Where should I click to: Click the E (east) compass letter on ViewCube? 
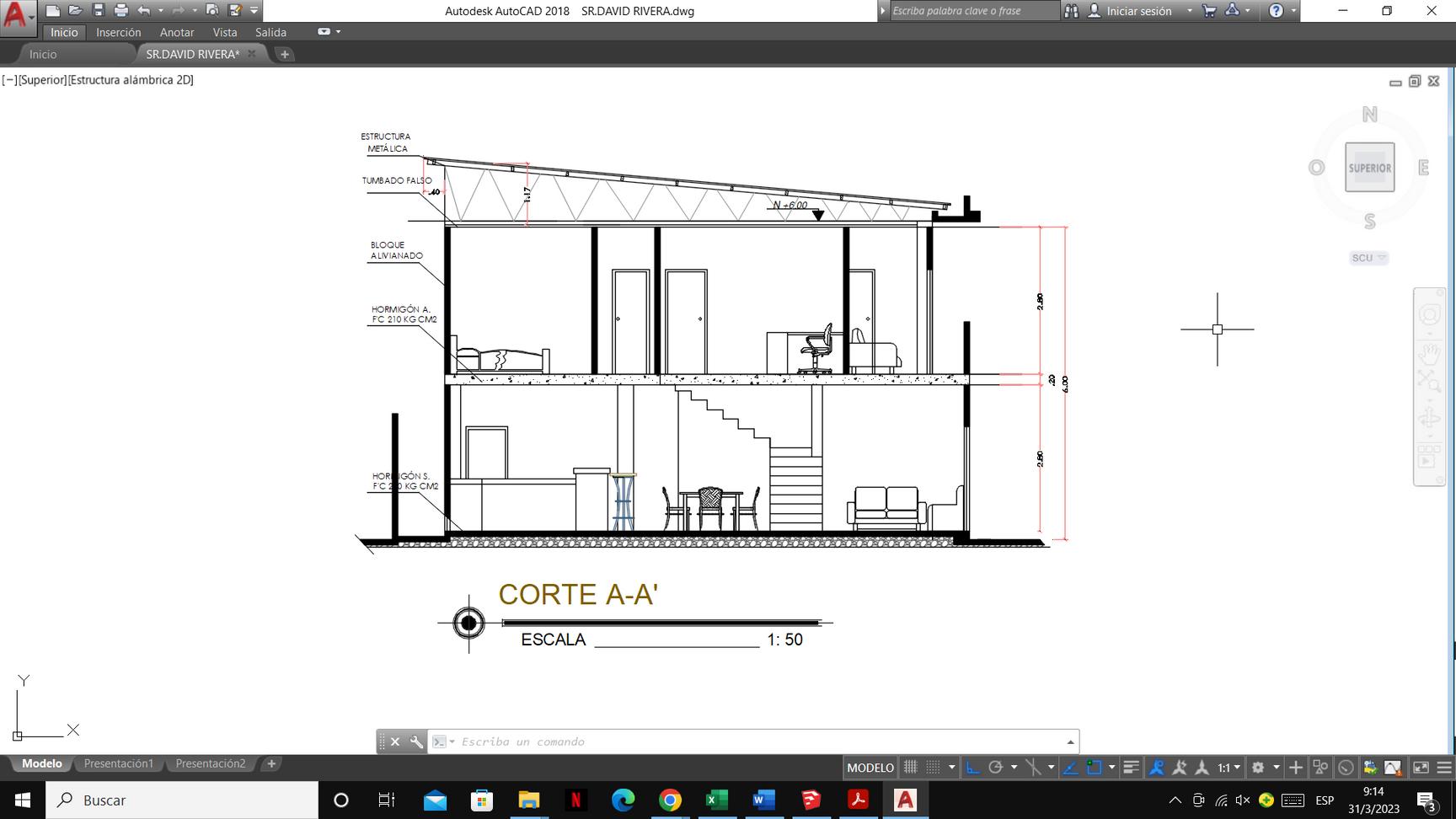tap(1423, 168)
